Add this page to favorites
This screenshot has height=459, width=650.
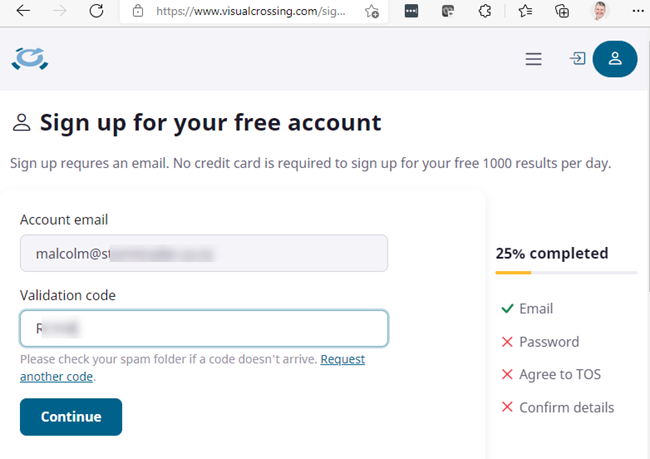[372, 11]
